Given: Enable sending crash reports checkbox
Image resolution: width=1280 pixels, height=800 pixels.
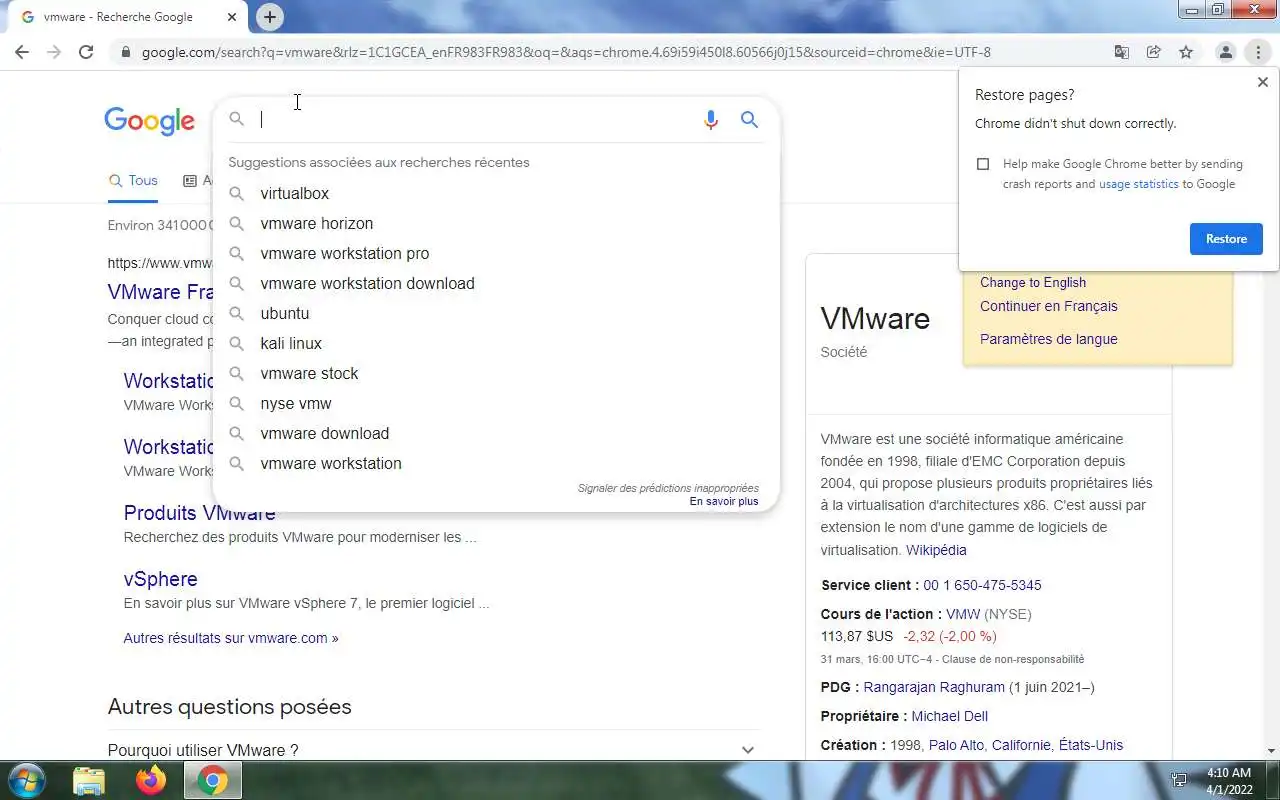Looking at the screenshot, I should click(x=983, y=164).
